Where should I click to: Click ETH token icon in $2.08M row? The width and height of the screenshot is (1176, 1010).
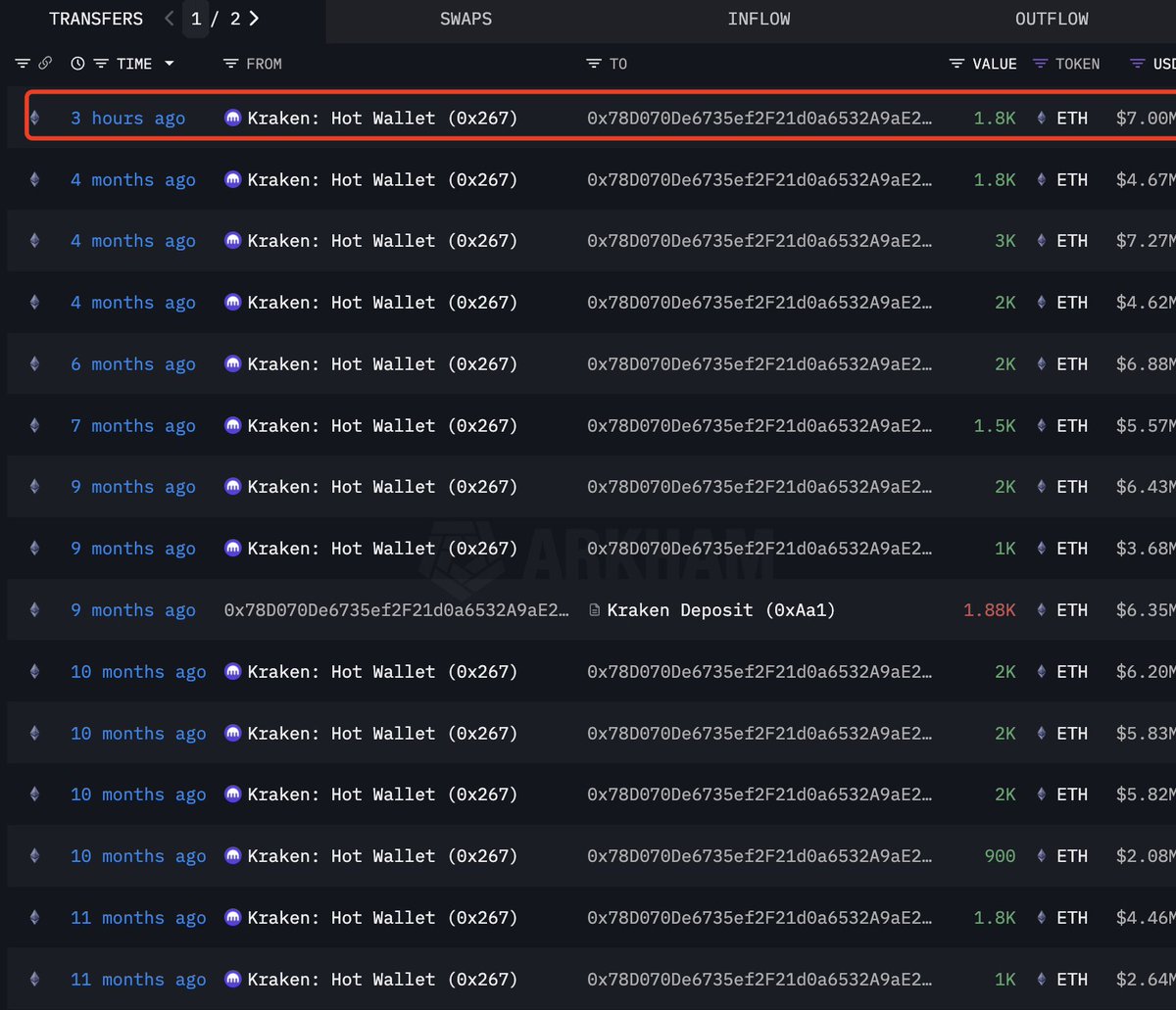(x=1042, y=856)
